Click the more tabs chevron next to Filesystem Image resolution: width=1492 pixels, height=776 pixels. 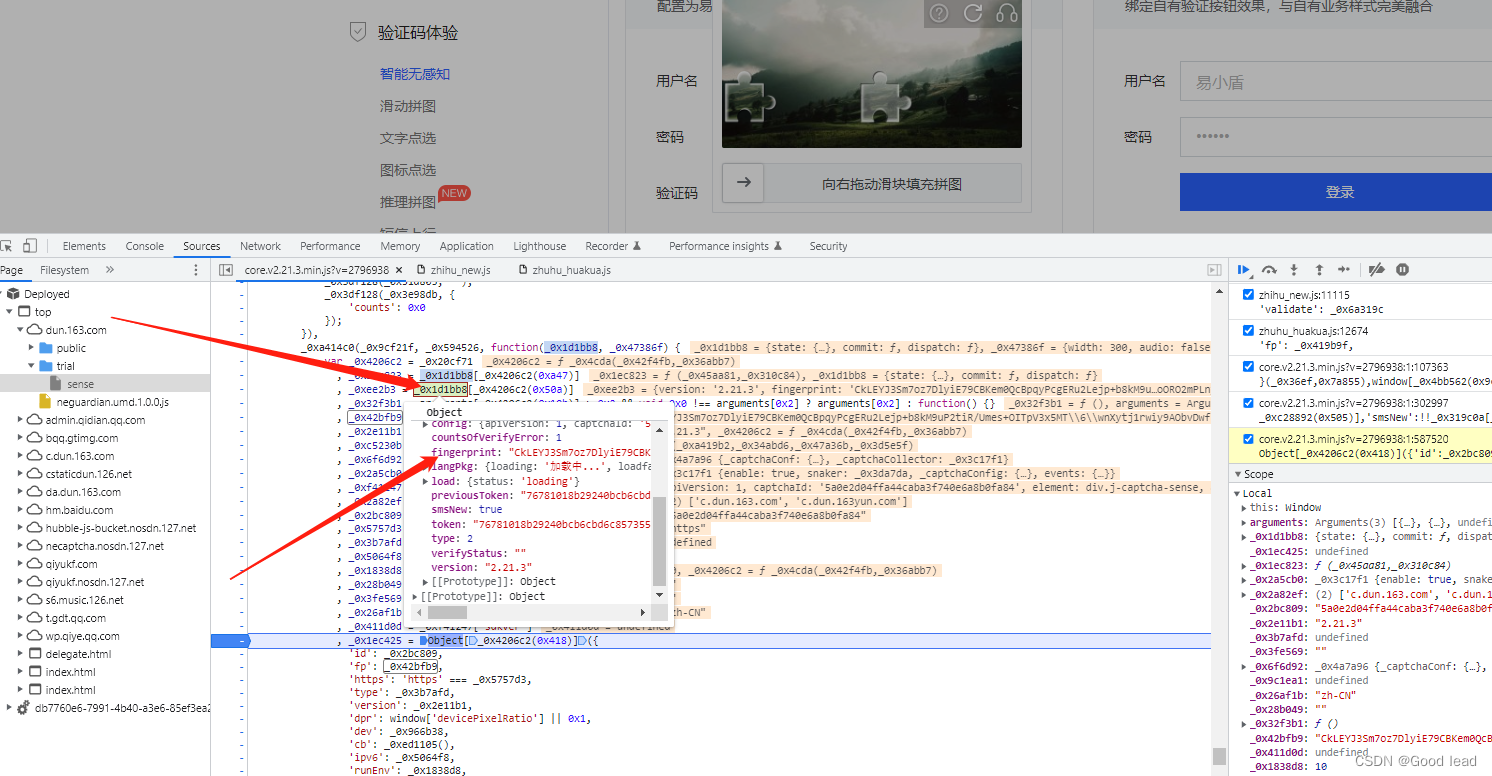pyautogui.click(x=109, y=270)
